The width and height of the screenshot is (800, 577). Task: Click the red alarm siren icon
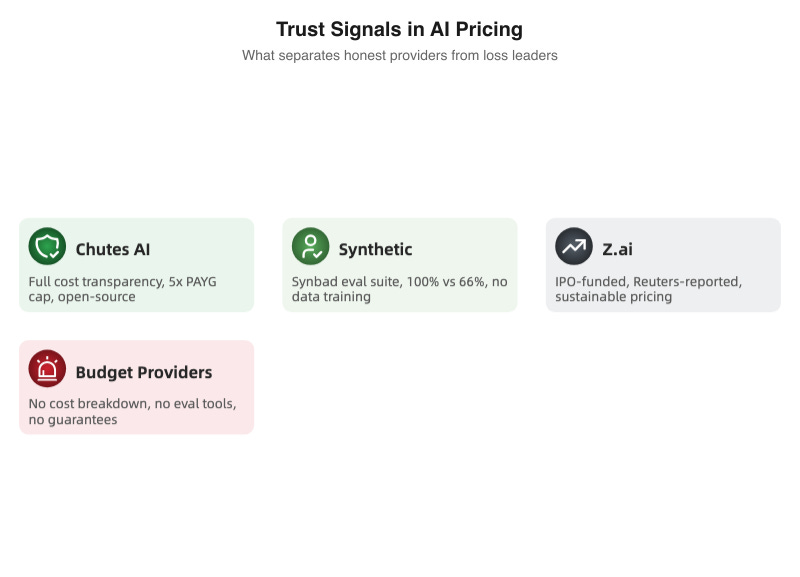pos(47,369)
